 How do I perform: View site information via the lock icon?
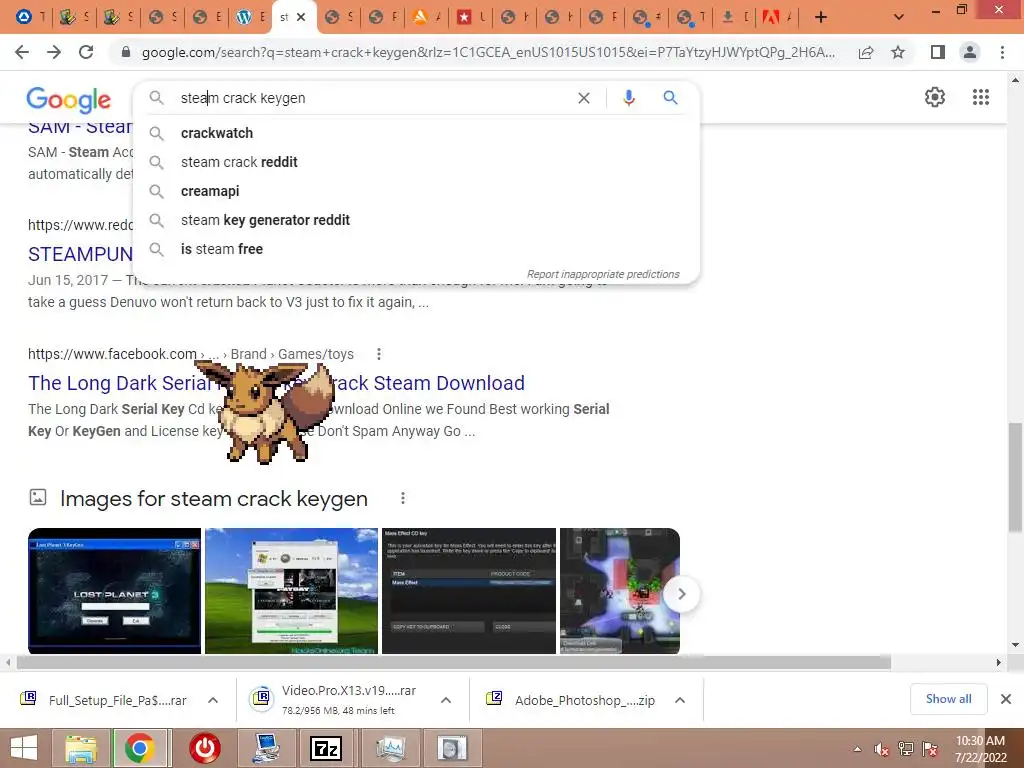(127, 52)
